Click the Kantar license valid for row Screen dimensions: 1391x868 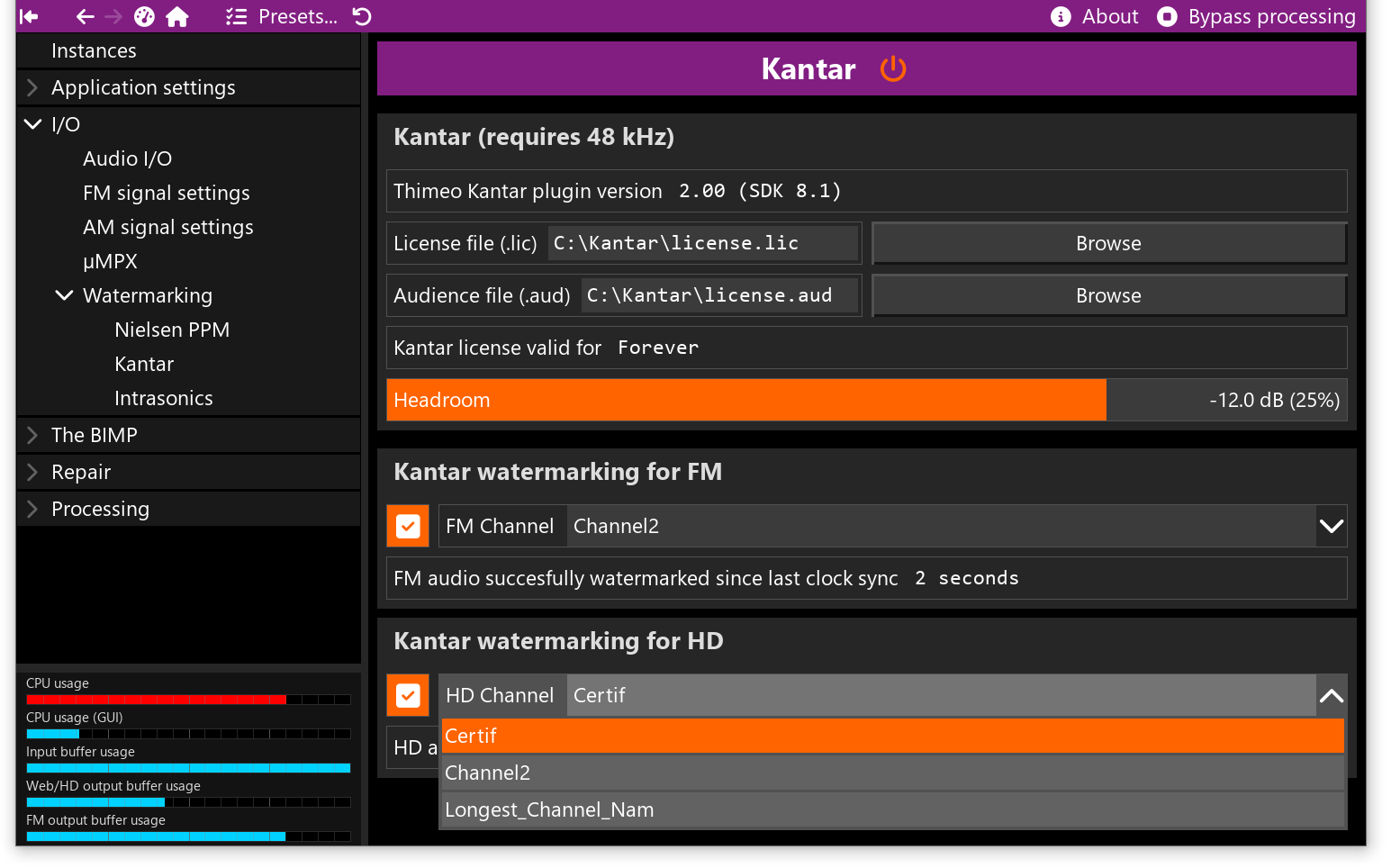(x=867, y=348)
